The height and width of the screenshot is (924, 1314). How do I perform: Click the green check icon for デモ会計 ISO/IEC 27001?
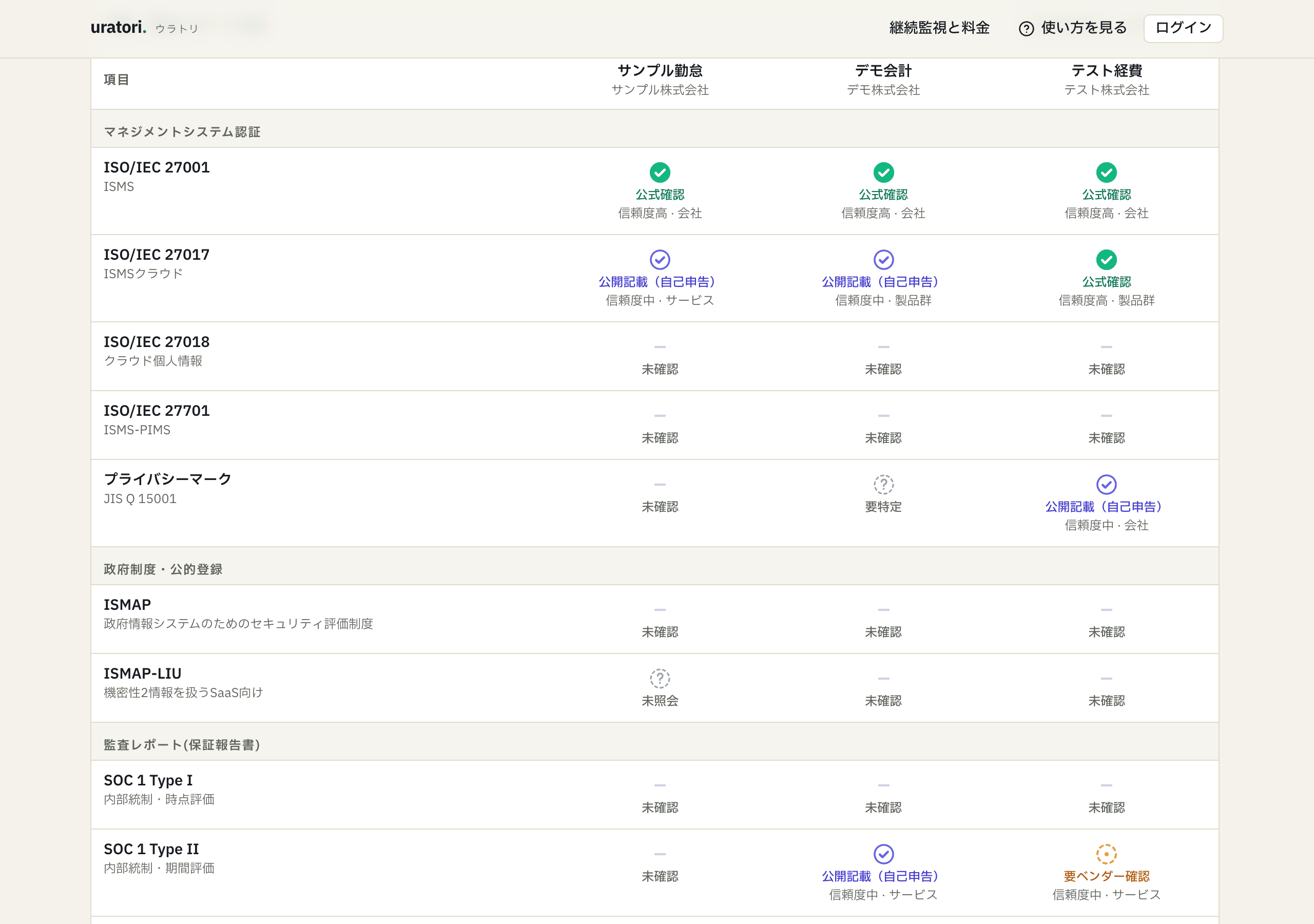coord(883,172)
